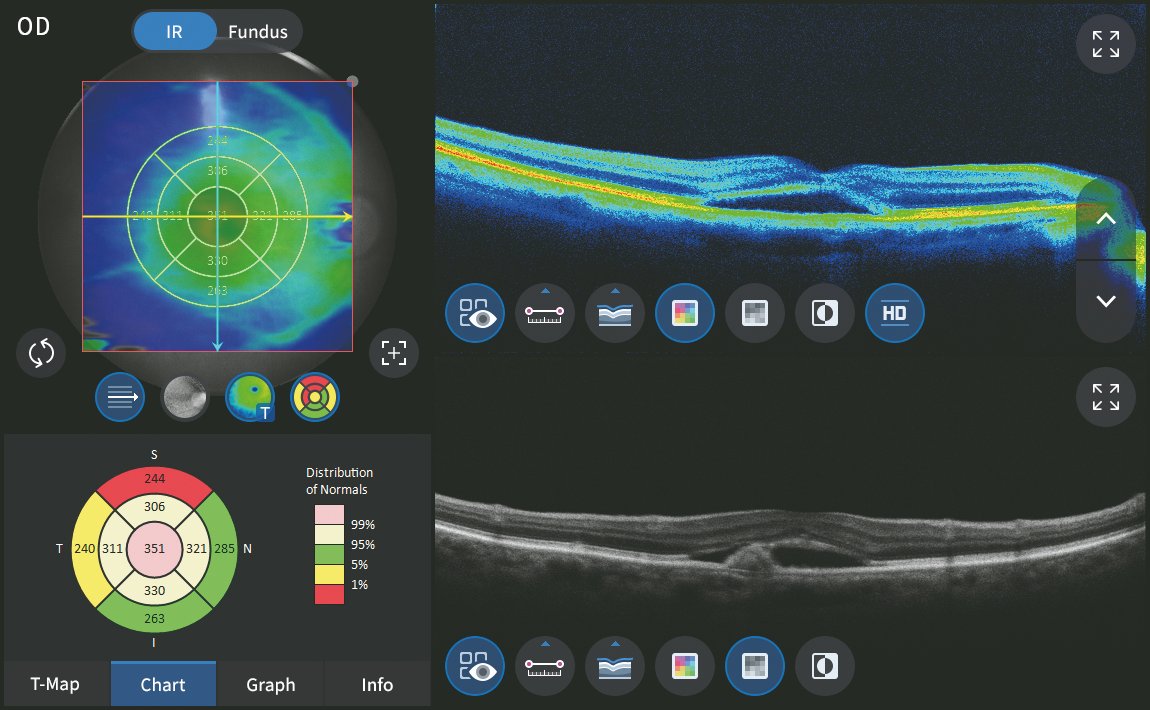Show the grayscale fundus thumbnail overlay
Image resolution: width=1150 pixels, height=710 pixels.
pyautogui.click(x=185, y=397)
